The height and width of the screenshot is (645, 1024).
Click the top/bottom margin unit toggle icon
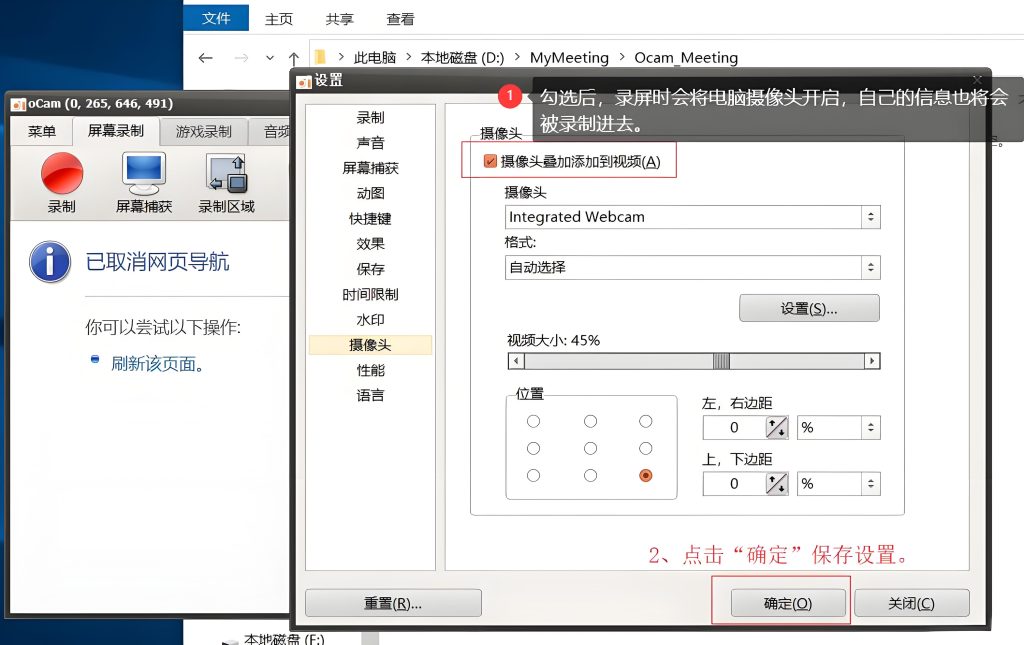(776, 484)
